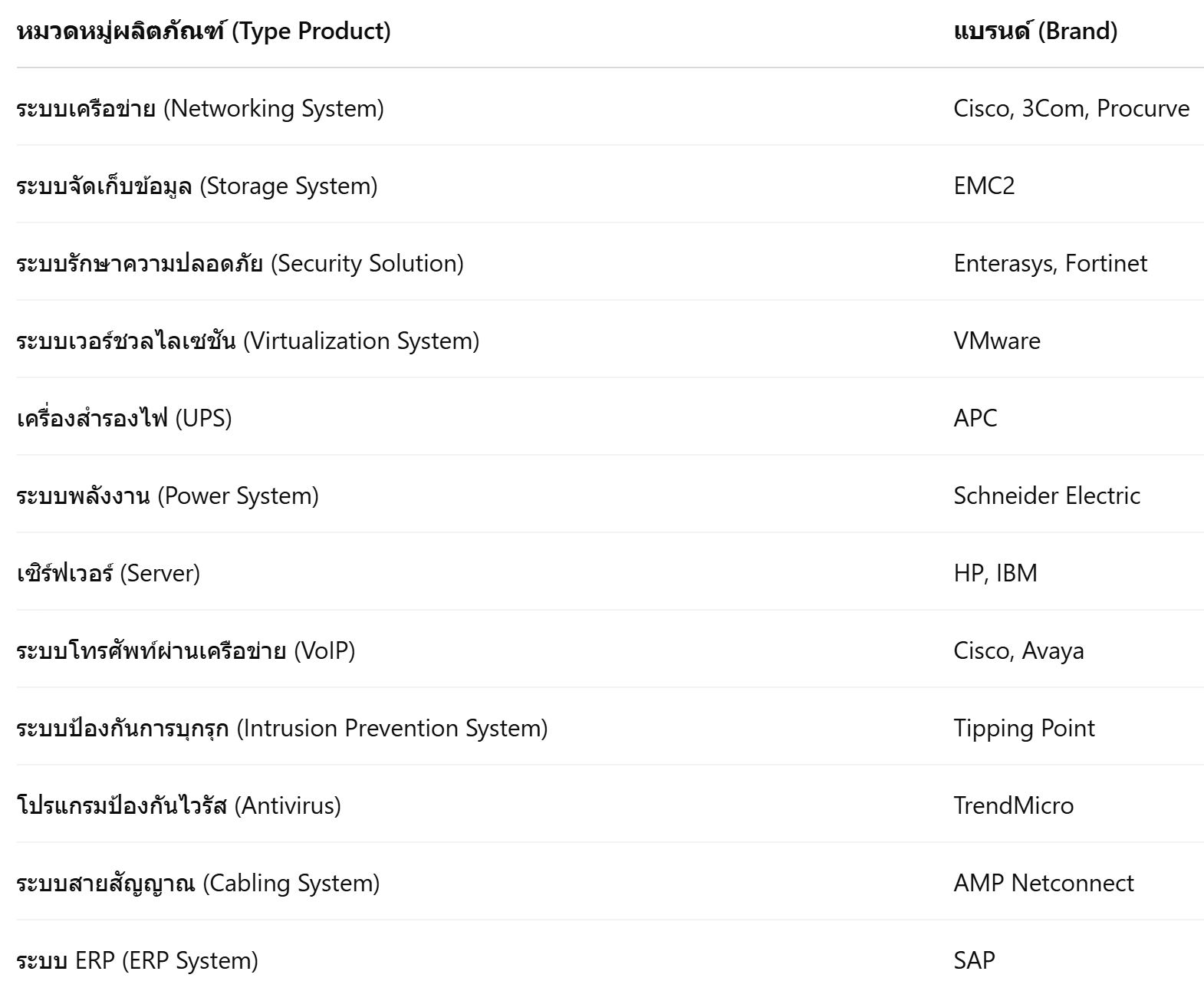Click the Schneider Electric brand cell

point(1046,495)
